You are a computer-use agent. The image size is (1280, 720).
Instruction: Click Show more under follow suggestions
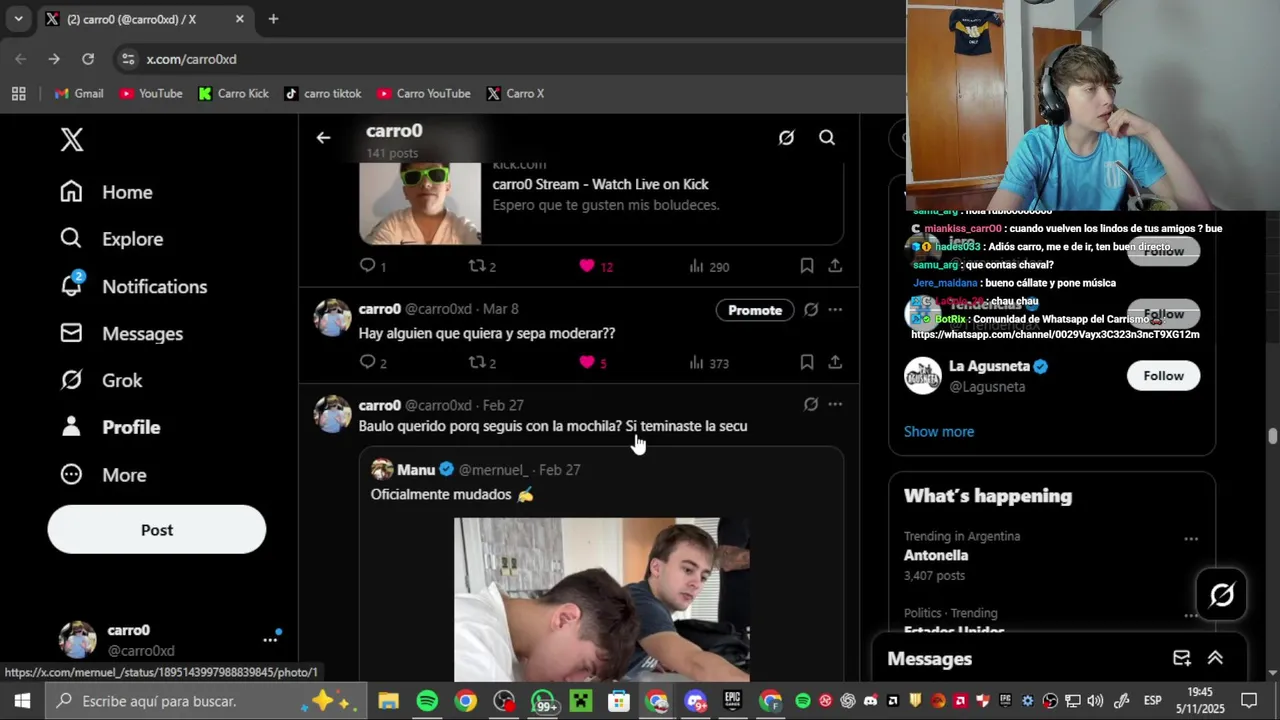point(939,432)
